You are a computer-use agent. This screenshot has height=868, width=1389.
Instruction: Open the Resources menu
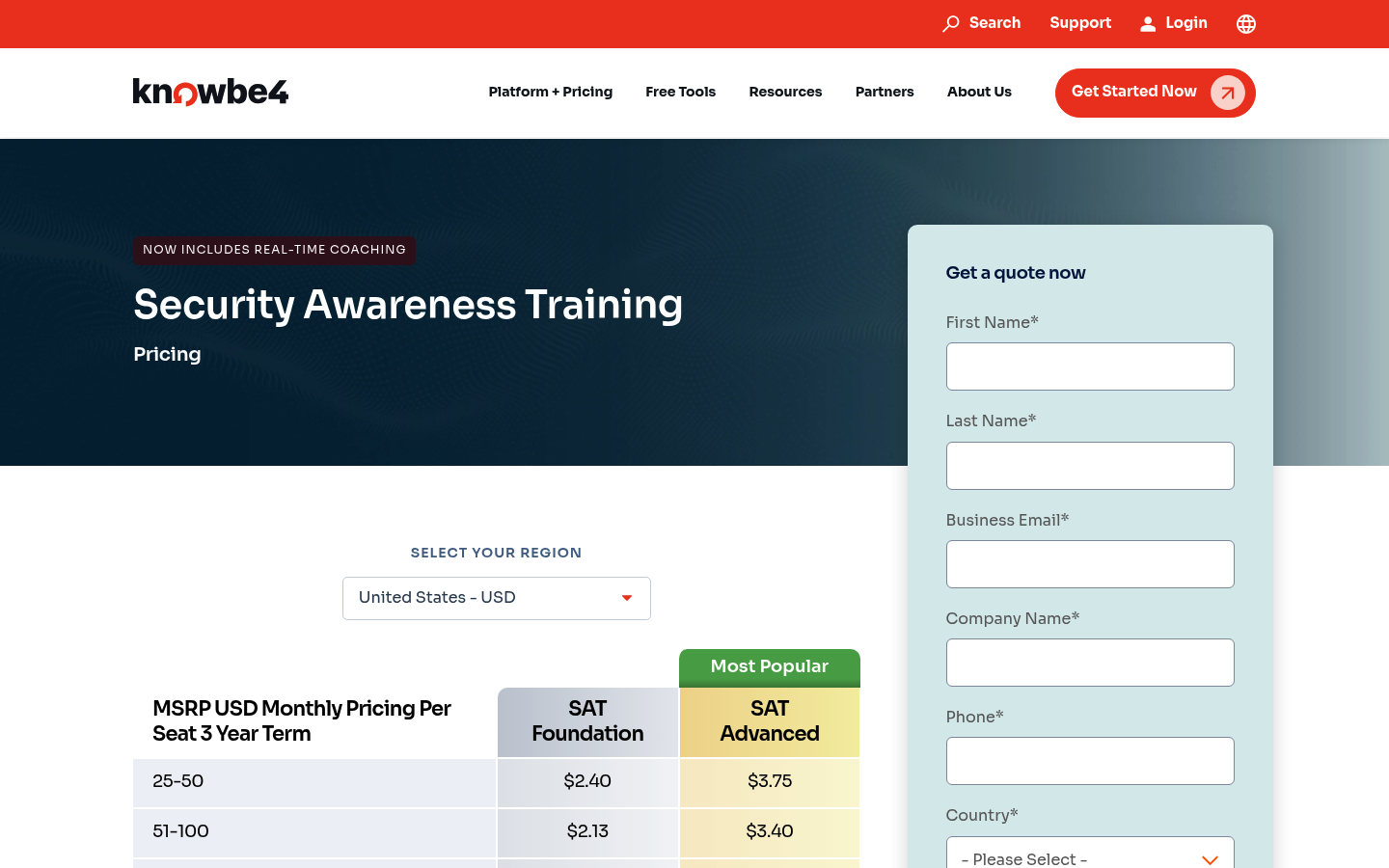[x=785, y=92]
